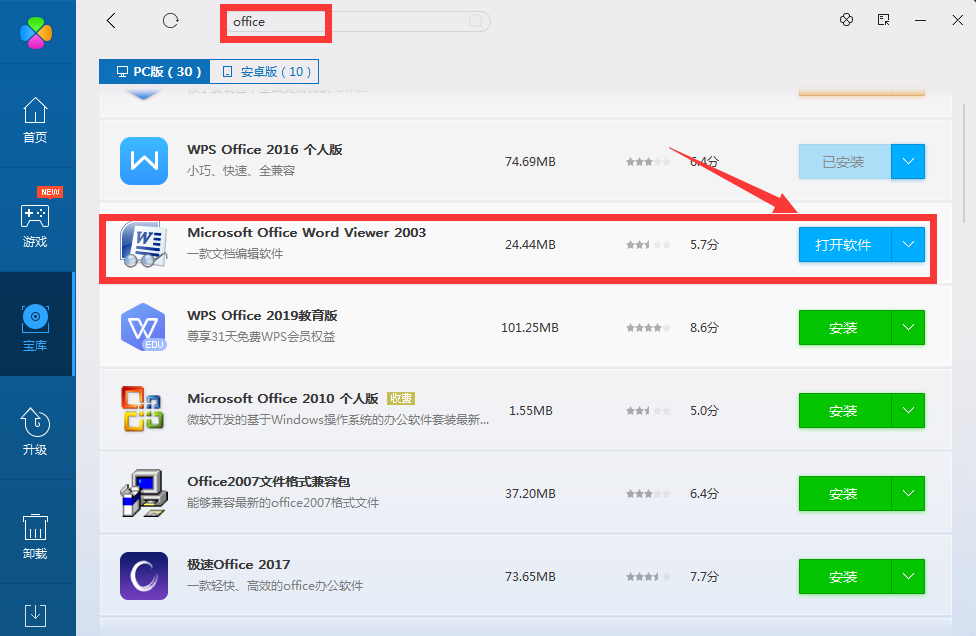
Task: Minimize the software manager window
Action: pos(921,21)
